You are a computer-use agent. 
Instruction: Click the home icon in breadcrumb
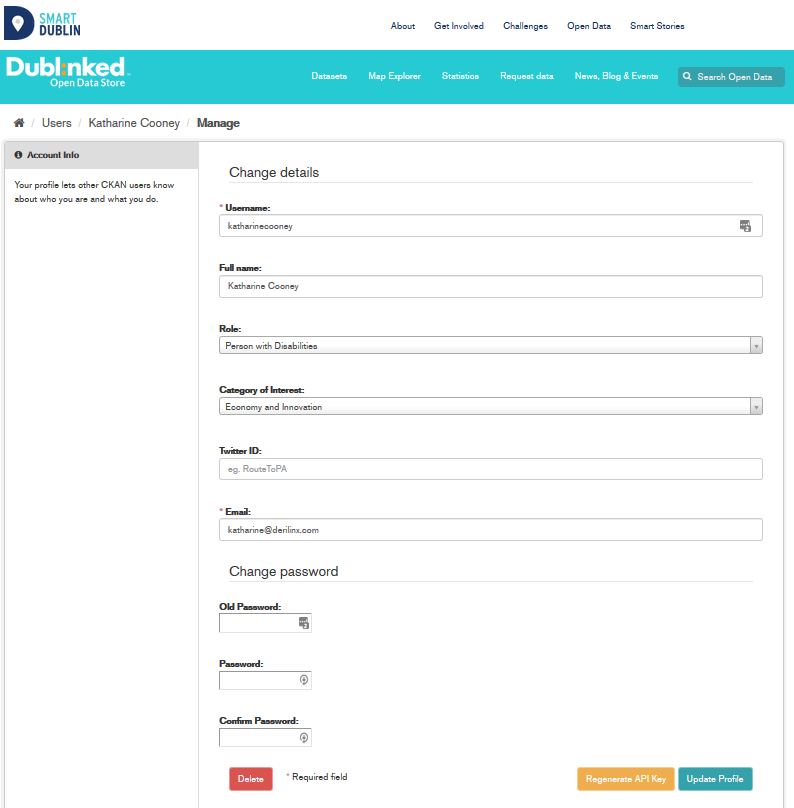tap(18, 123)
